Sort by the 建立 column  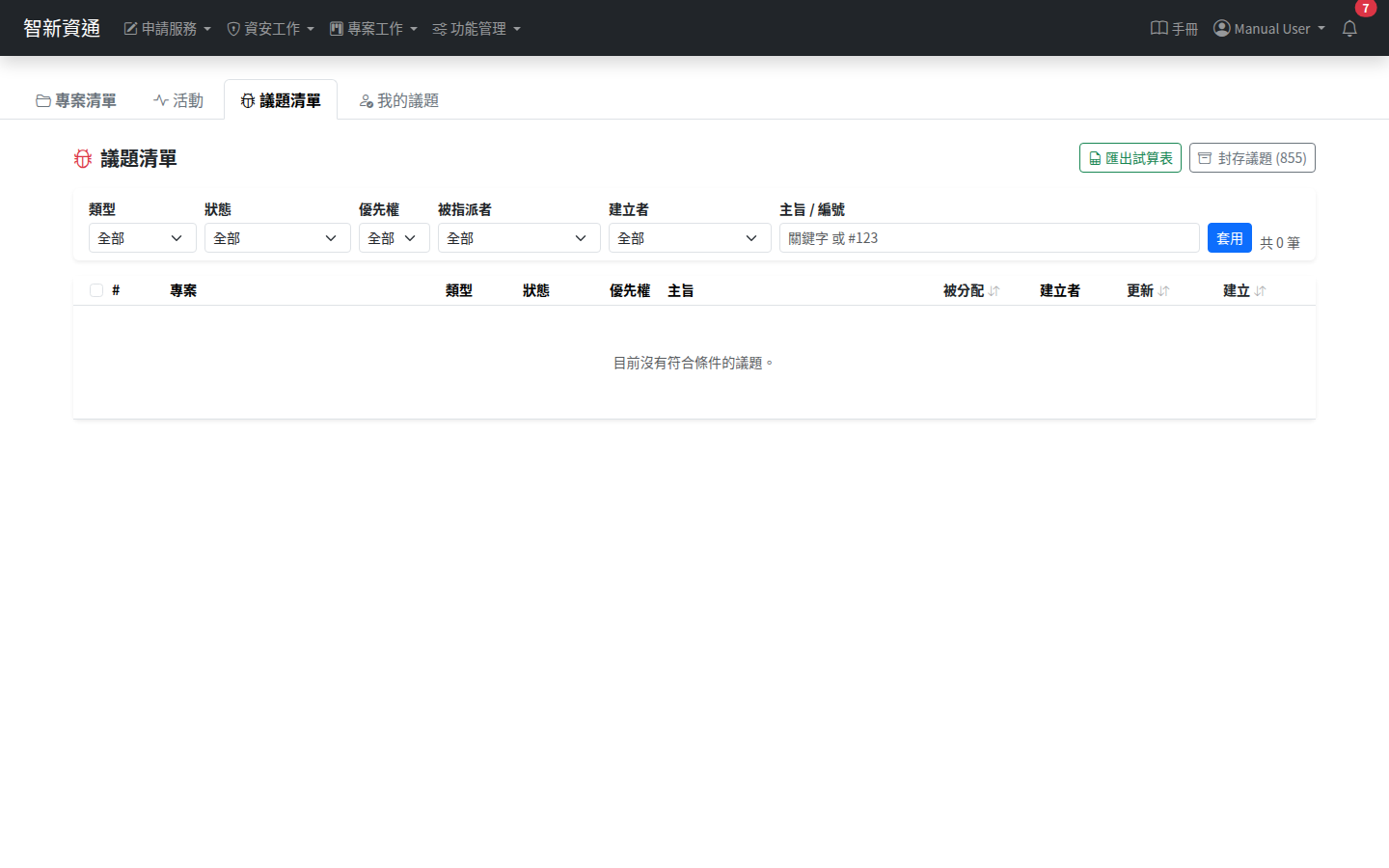point(1244,290)
